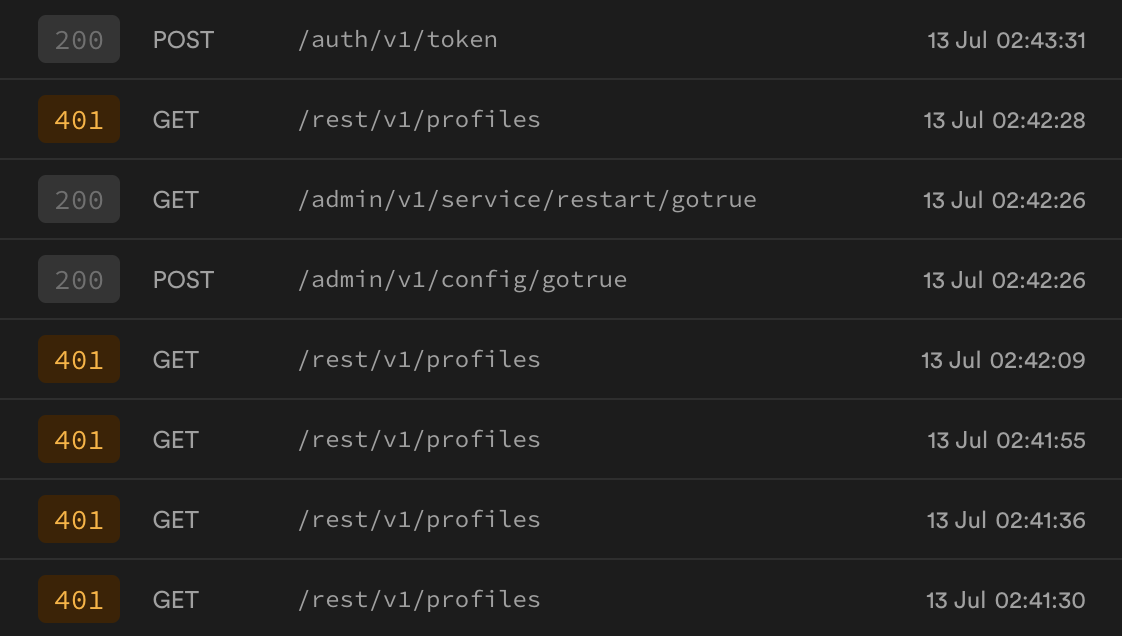Open the /auth/v1/token request path link
The height and width of the screenshot is (636, 1122).
tap(397, 39)
